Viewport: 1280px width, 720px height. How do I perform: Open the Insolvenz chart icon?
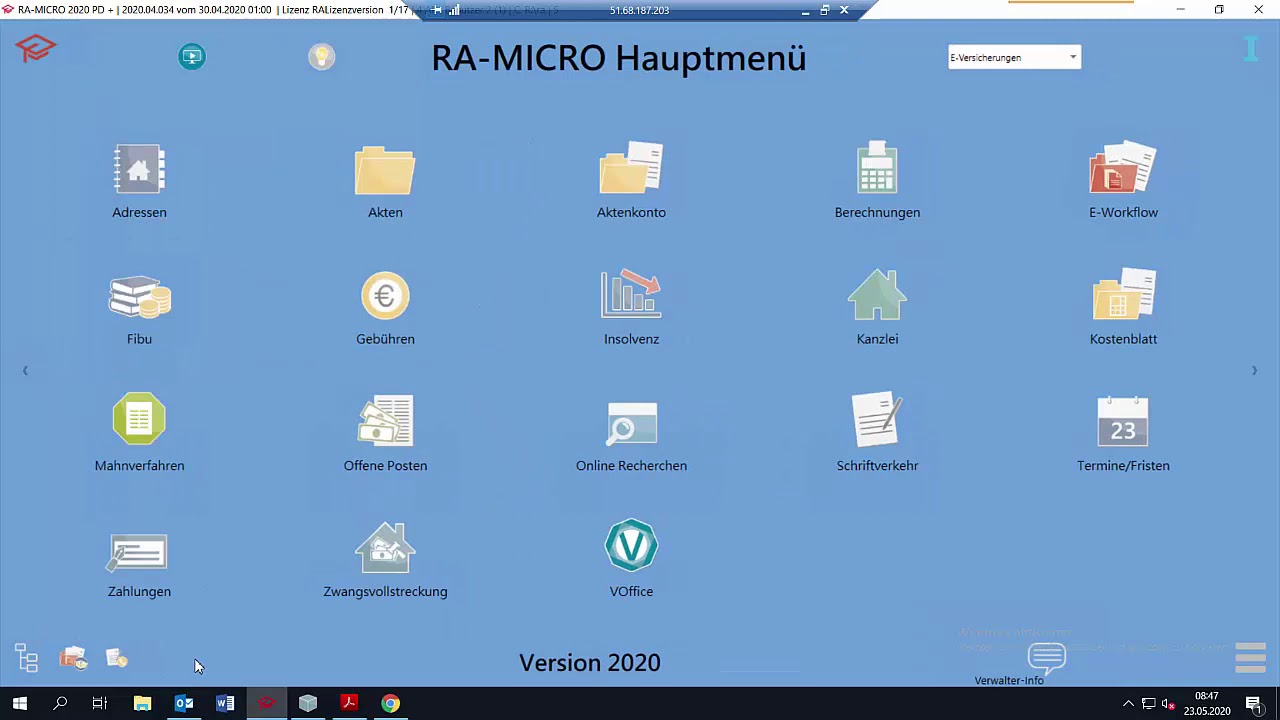631,294
